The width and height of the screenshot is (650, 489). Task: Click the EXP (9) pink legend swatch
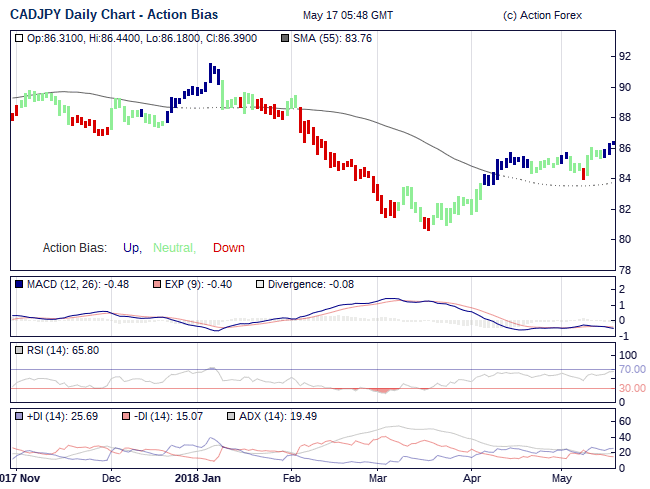[157, 284]
